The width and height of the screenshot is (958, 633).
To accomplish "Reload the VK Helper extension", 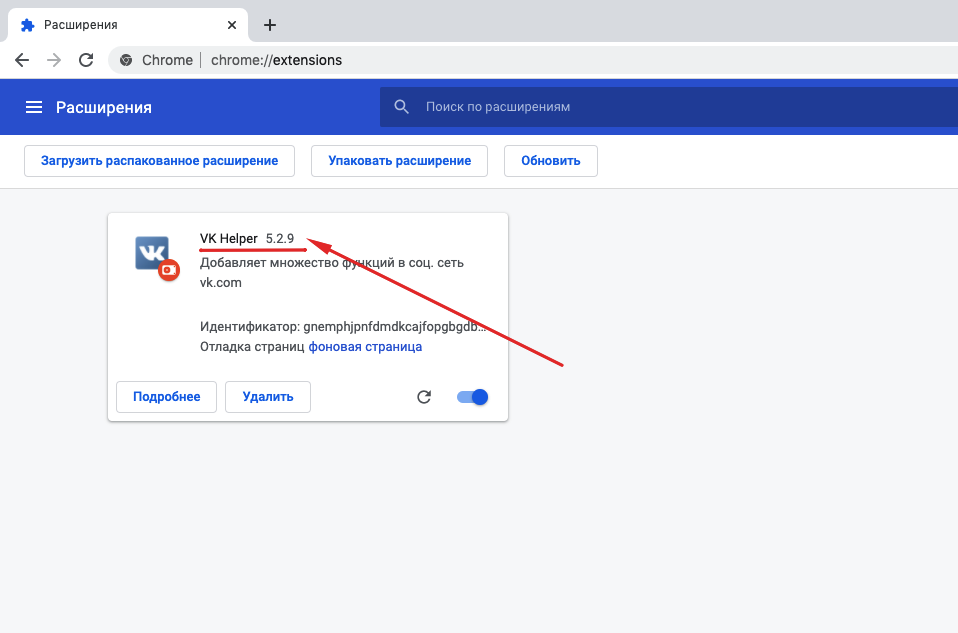I will (424, 397).
